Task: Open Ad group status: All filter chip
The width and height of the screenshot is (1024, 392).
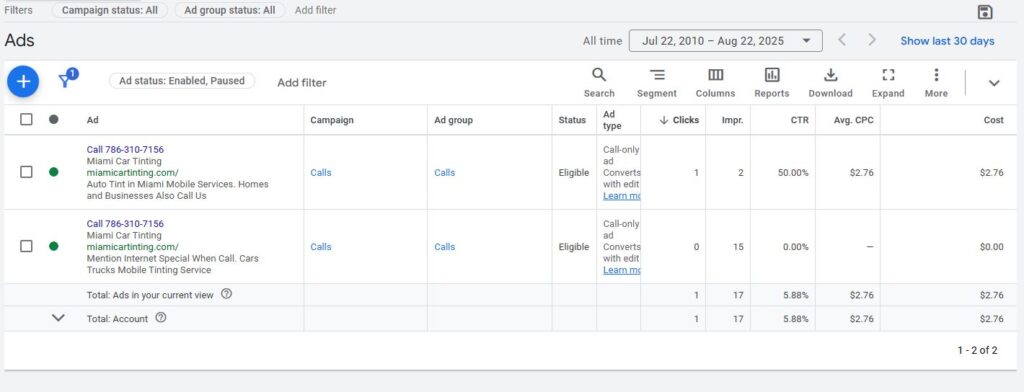Action: tap(230, 10)
